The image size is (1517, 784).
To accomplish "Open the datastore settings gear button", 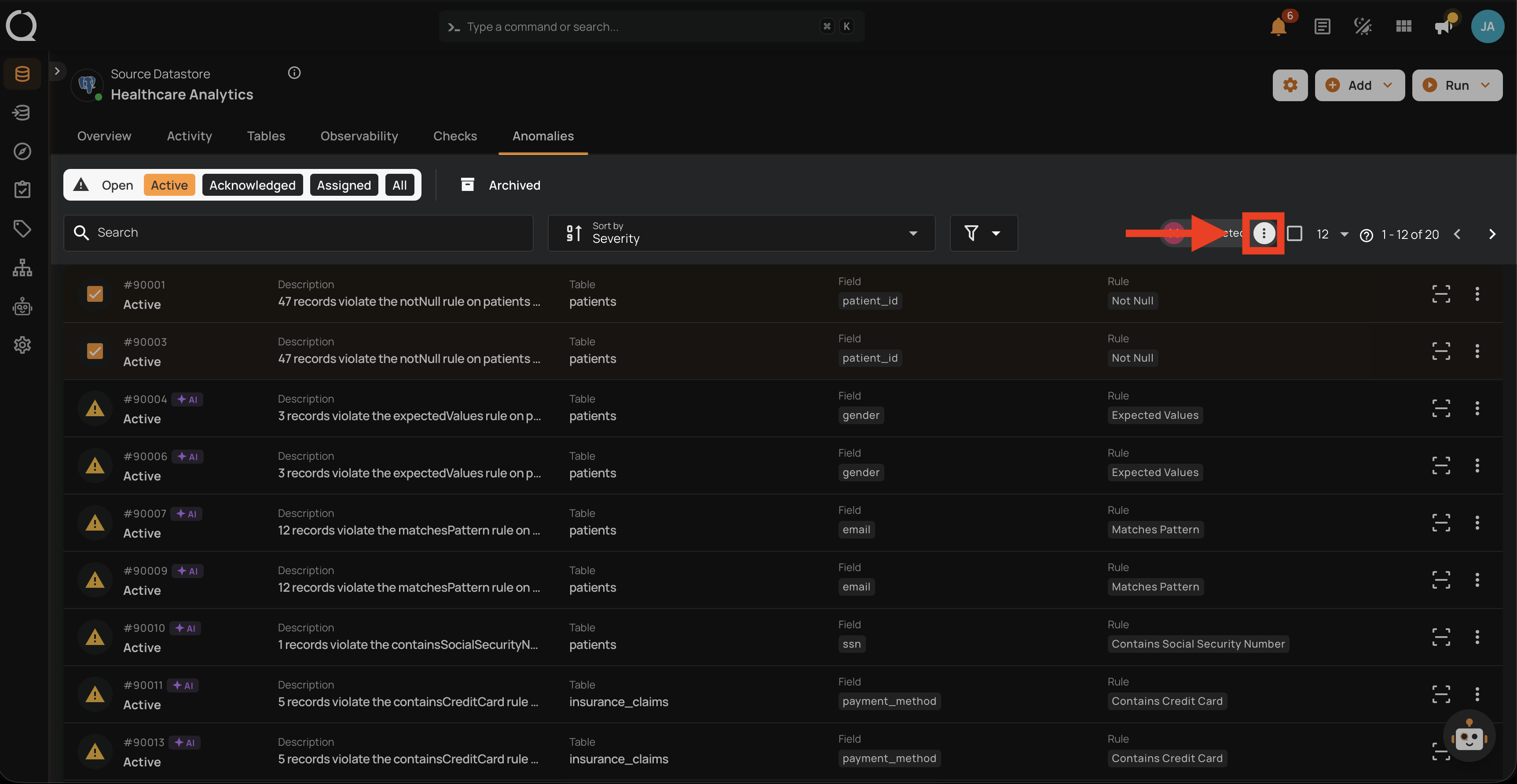I will 1290,85.
